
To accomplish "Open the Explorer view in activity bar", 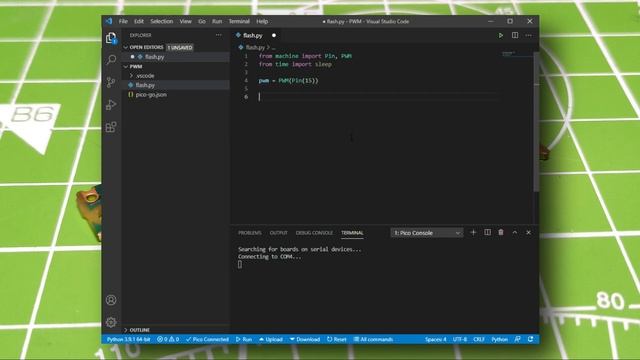I will point(111,38).
